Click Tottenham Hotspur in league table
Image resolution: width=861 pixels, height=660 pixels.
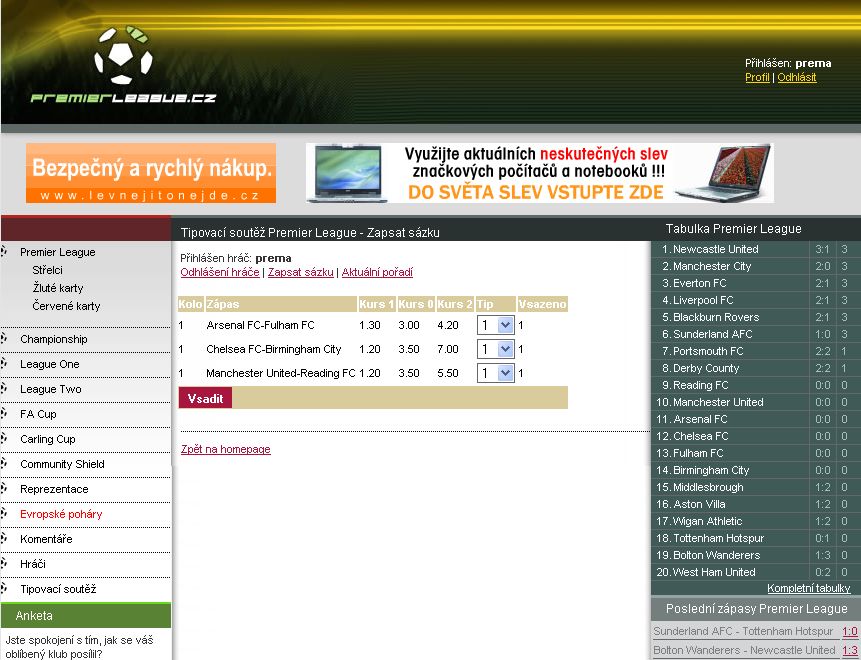tap(718, 539)
